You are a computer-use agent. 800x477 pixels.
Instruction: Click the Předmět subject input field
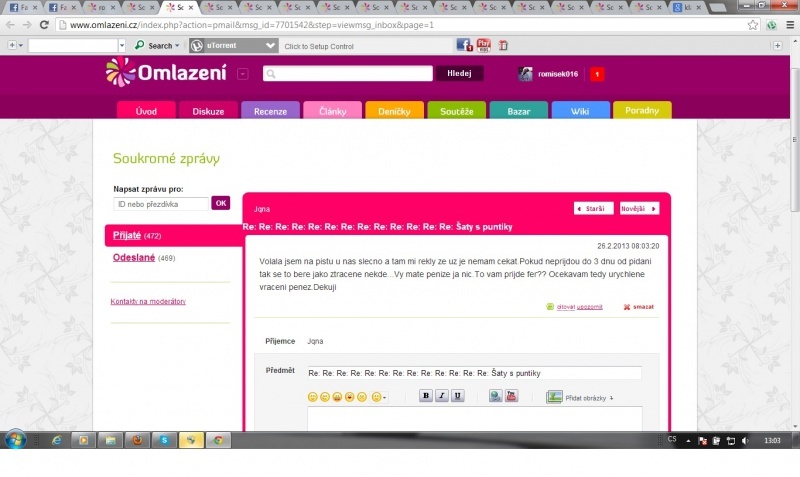[x=474, y=373]
